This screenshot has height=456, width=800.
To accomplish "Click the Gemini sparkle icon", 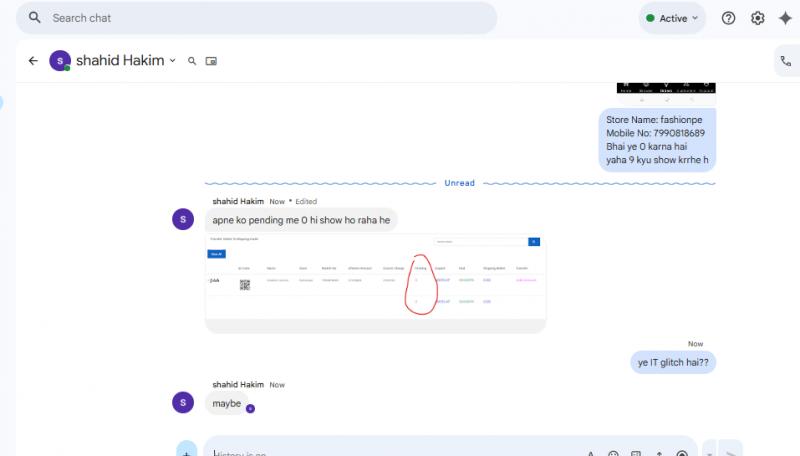I will click(x=786, y=18).
